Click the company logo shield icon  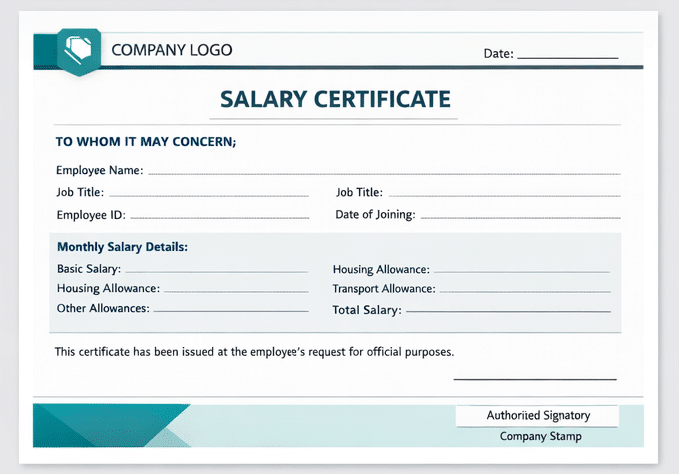[79, 52]
